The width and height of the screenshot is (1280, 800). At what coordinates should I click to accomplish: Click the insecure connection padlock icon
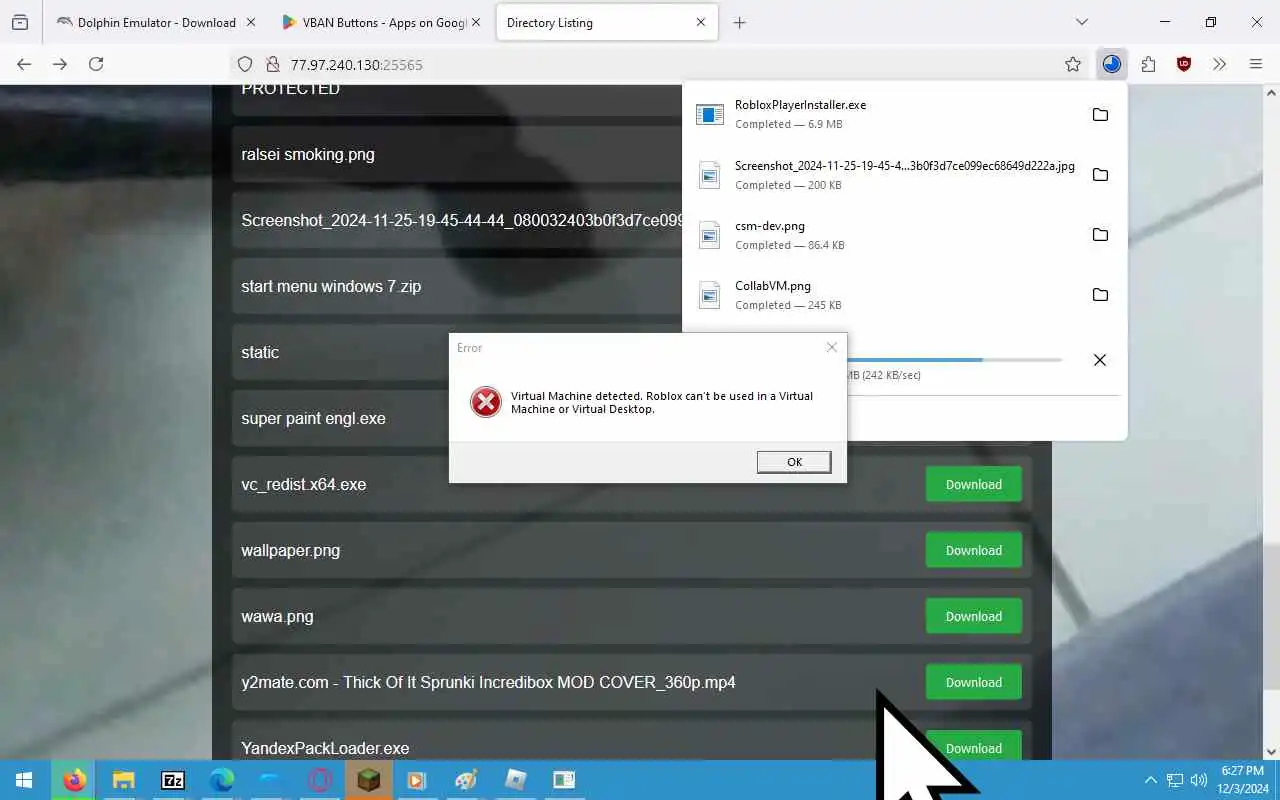pyautogui.click(x=272, y=64)
